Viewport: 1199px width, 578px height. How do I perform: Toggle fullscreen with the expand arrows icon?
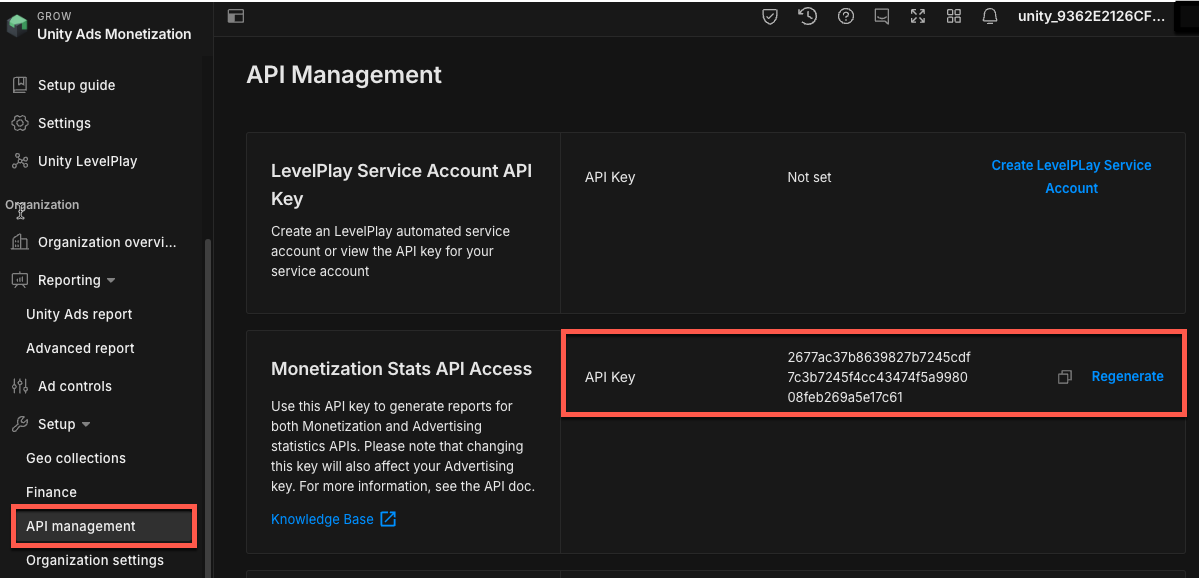coord(918,16)
